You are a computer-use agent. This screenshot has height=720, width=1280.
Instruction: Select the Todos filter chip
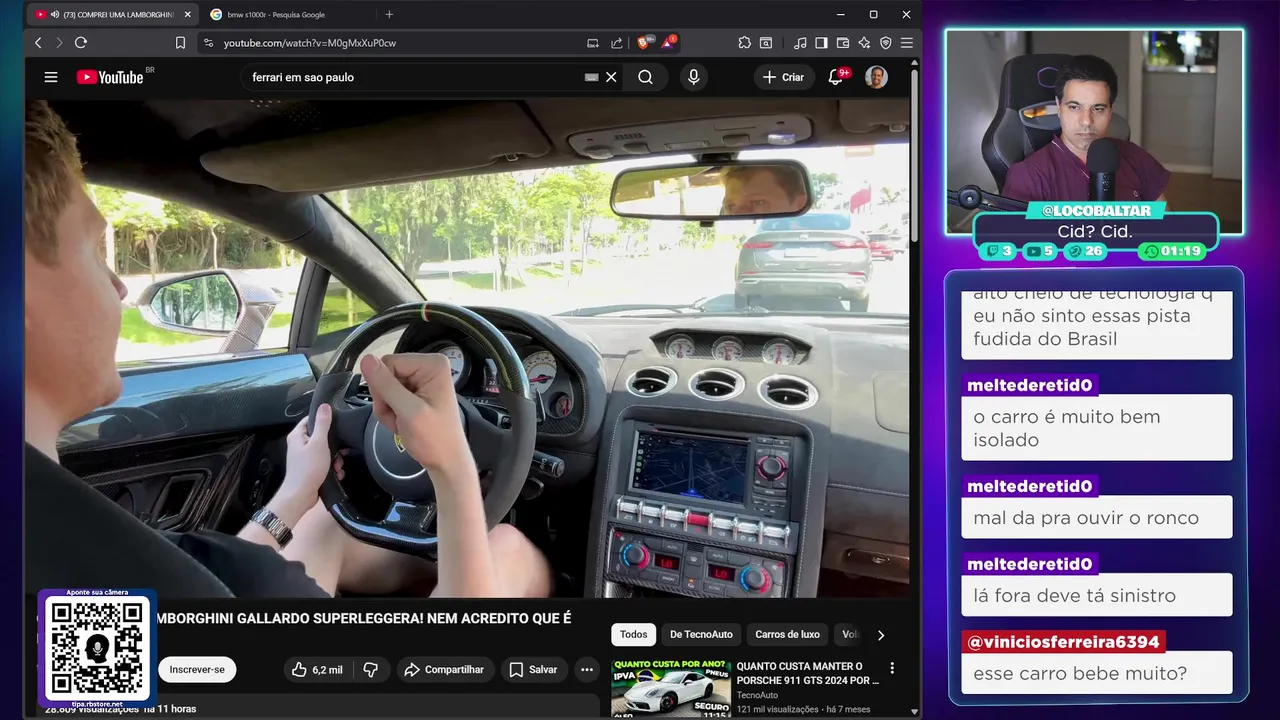coord(633,634)
